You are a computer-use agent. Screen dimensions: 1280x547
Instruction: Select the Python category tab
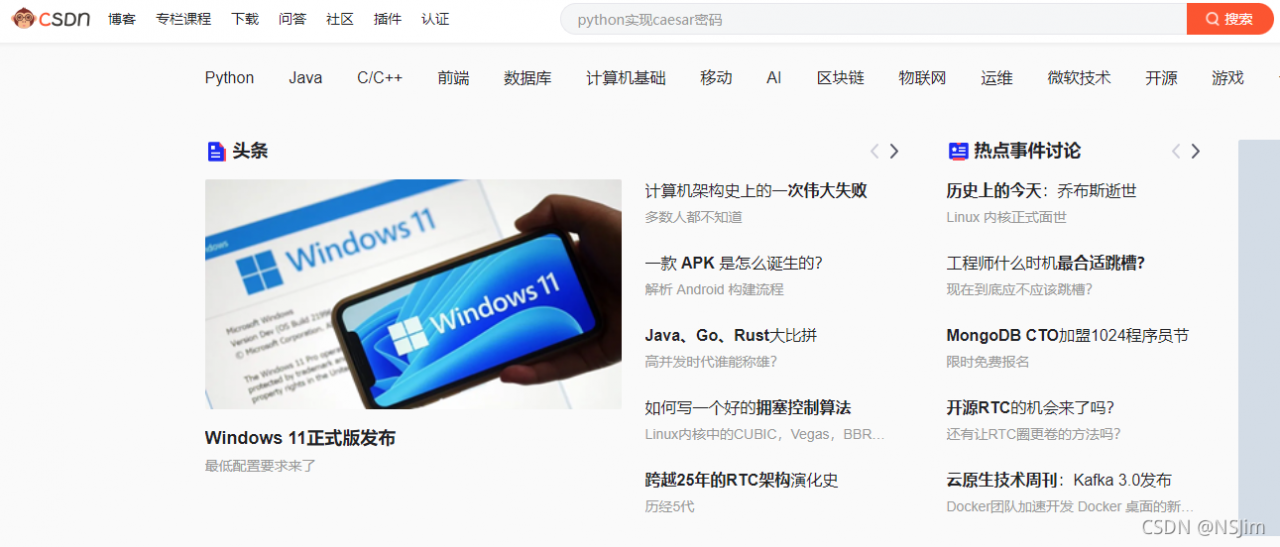point(229,78)
